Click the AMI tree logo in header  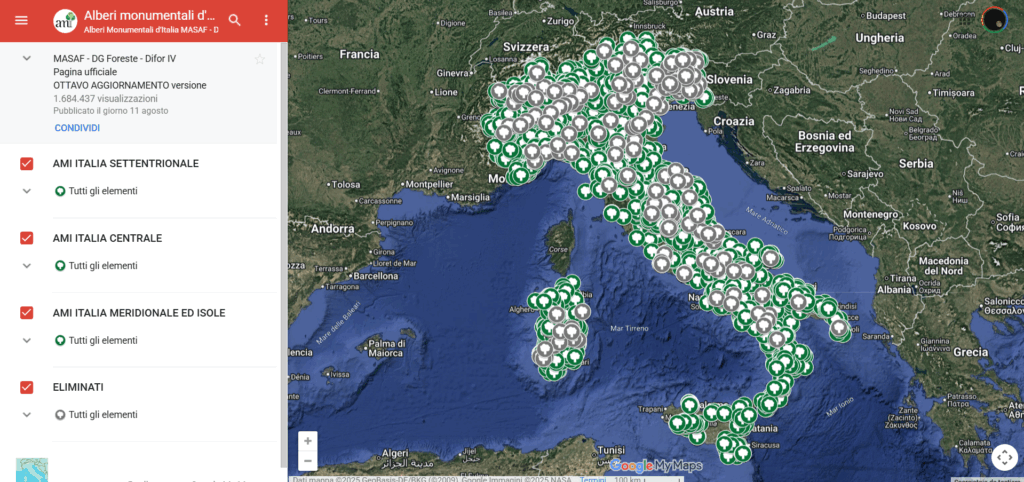coord(65,20)
